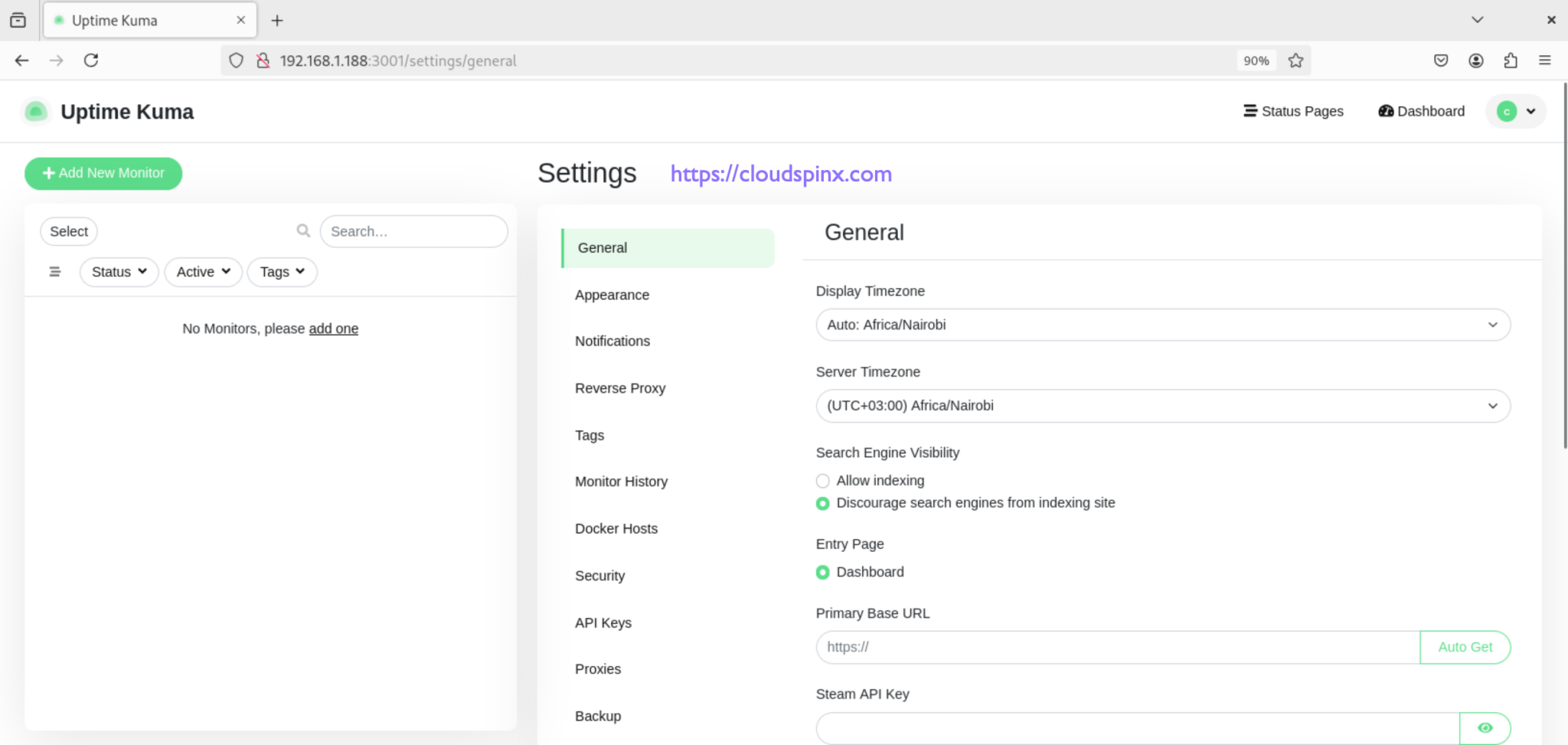Select the Allow indexing radio button

822,481
